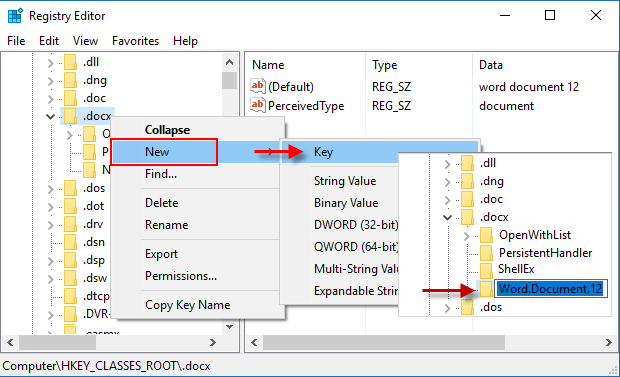
Task: Click the (Default) string value icon
Action: pyautogui.click(x=258, y=86)
